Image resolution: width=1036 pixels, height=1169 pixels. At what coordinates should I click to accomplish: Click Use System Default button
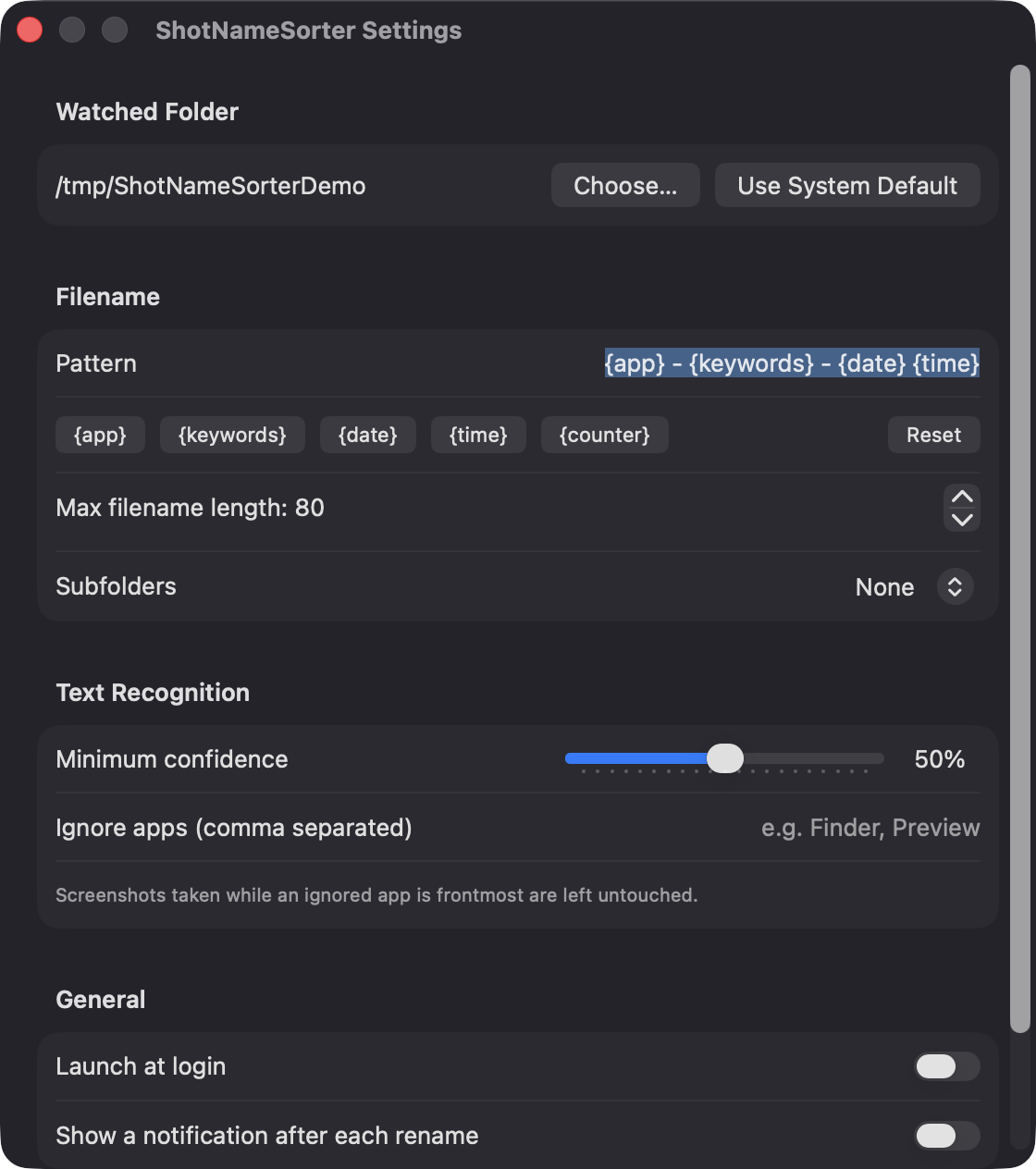coord(847,185)
